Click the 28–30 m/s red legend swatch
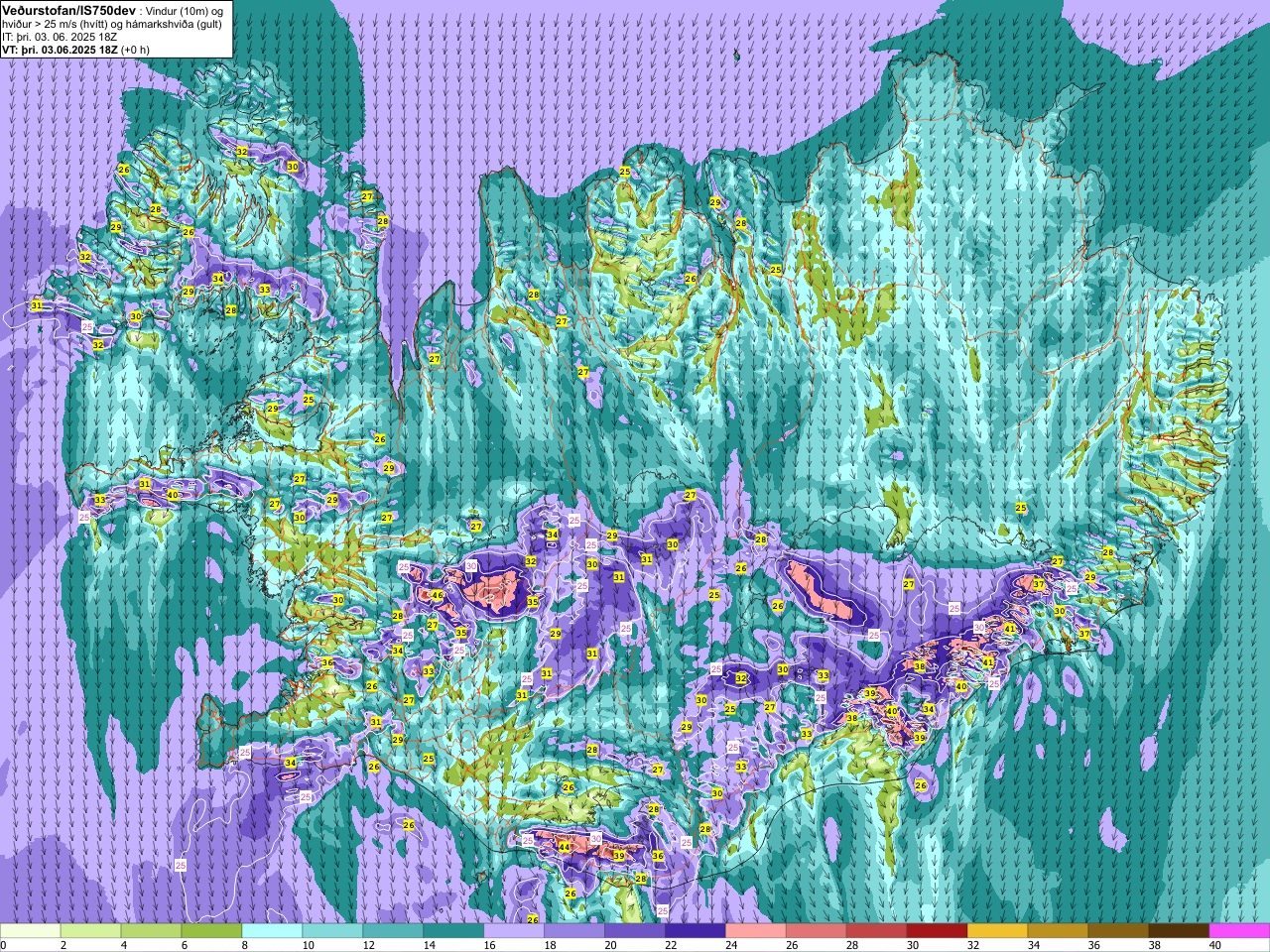1270x952 pixels. coord(877,931)
